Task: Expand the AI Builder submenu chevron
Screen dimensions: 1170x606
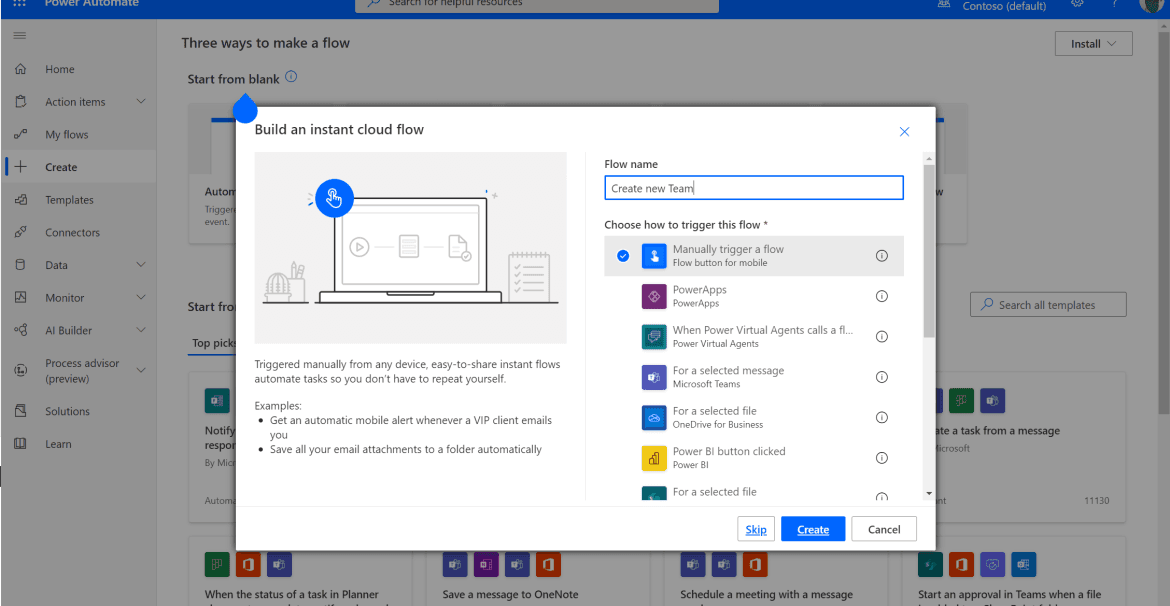Action: [x=141, y=330]
